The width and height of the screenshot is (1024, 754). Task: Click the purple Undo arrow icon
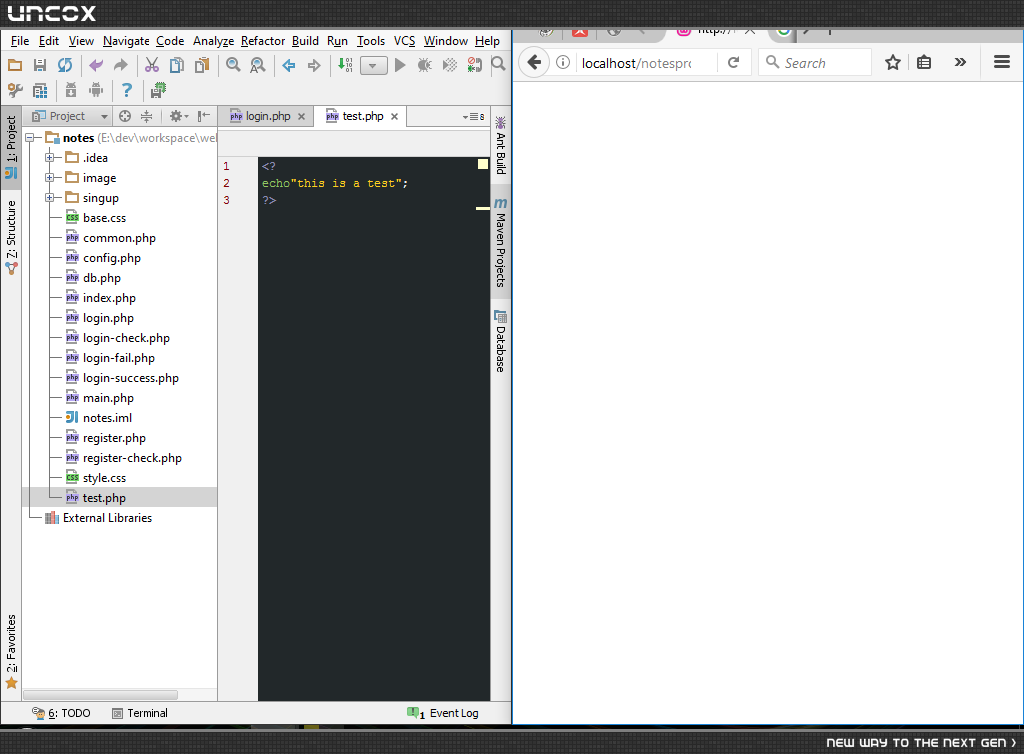coord(96,65)
